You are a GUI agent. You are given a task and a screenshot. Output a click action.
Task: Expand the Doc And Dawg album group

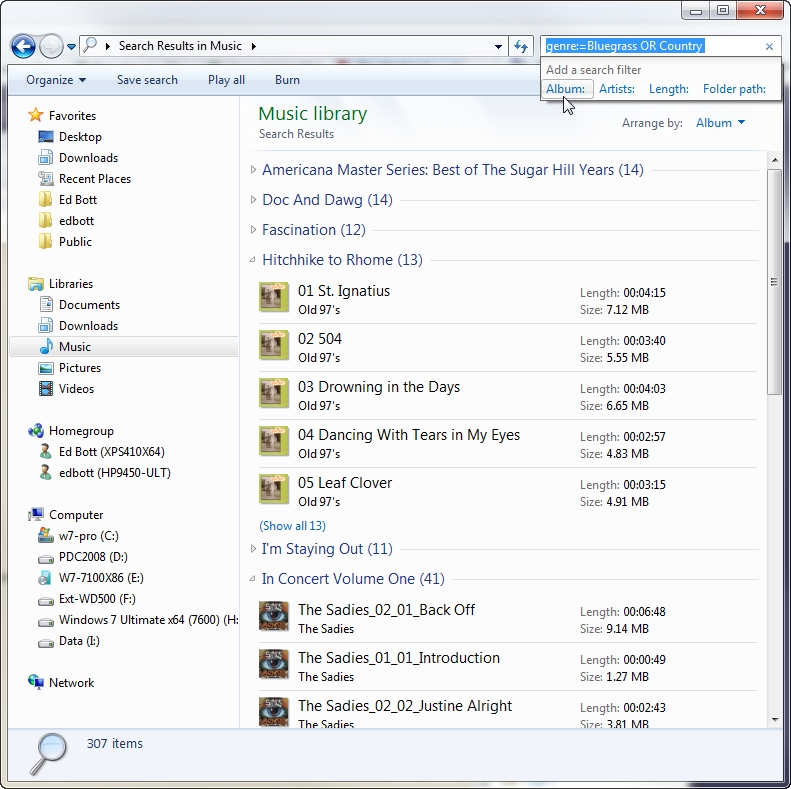pyautogui.click(x=253, y=200)
